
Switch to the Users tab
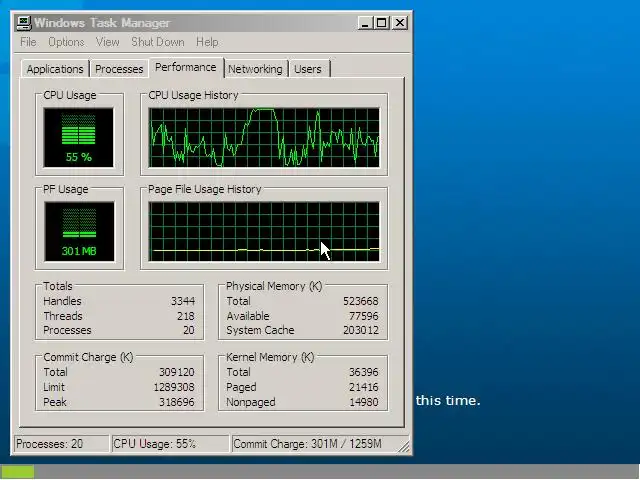pyautogui.click(x=308, y=69)
